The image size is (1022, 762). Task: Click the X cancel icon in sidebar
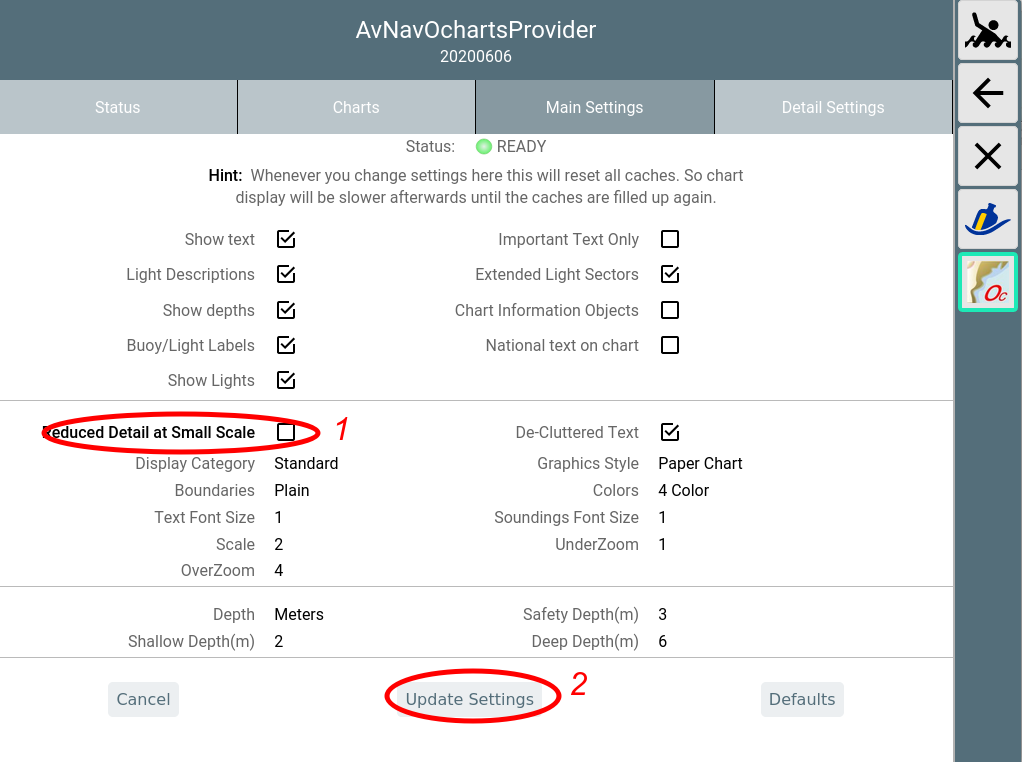point(987,156)
